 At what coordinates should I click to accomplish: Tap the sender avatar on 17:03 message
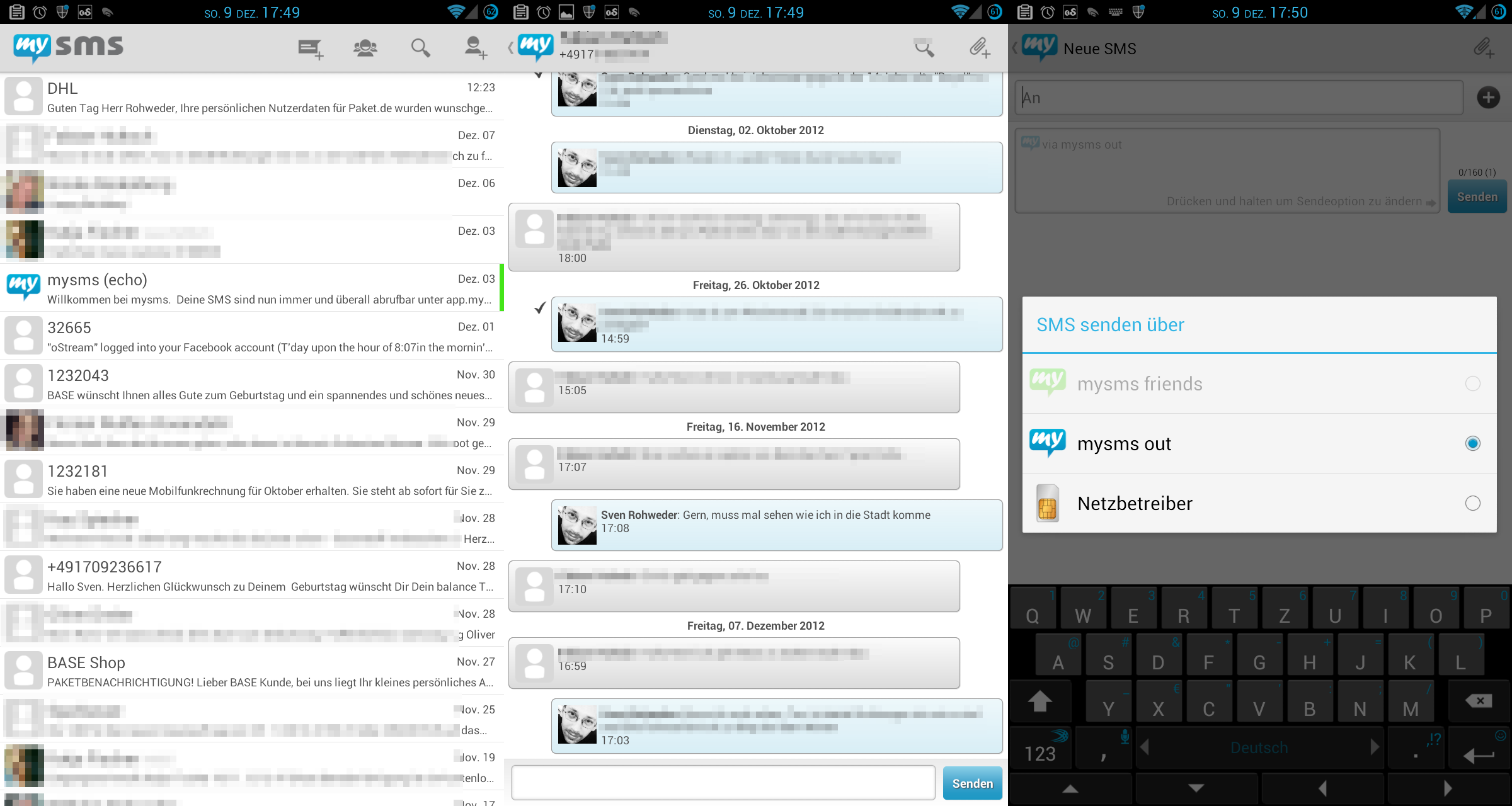(x=577, y=724)
